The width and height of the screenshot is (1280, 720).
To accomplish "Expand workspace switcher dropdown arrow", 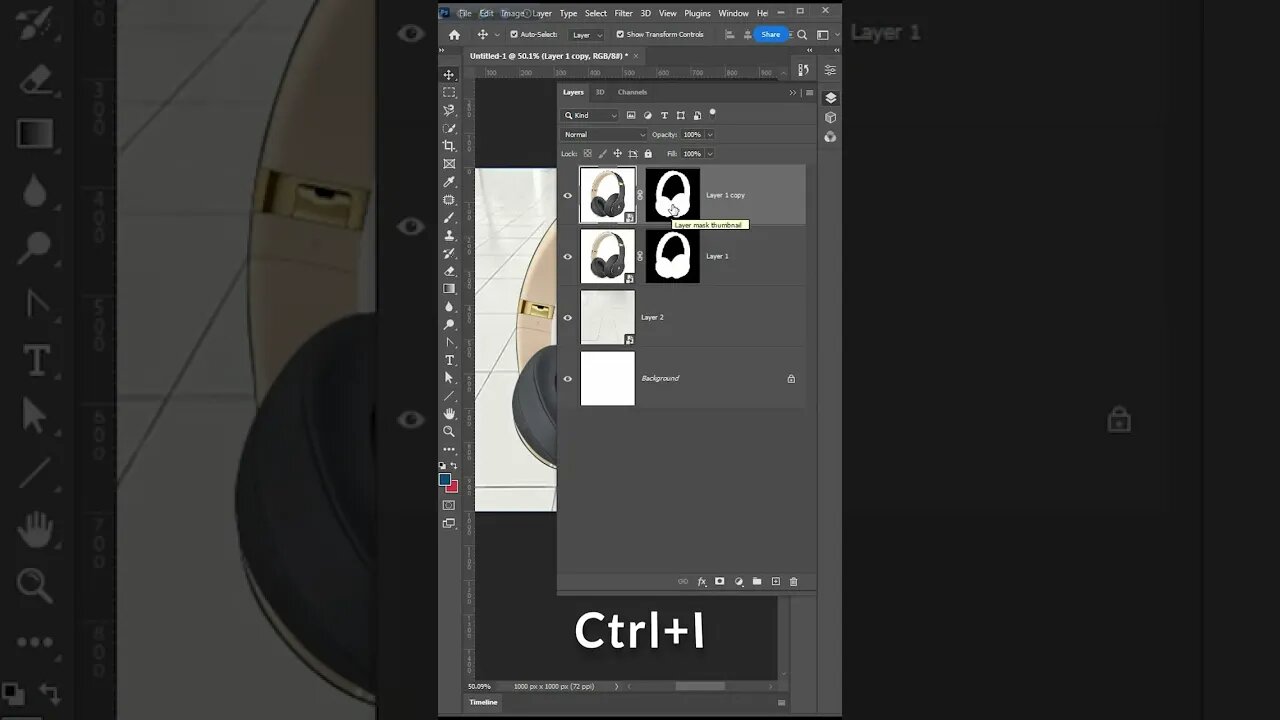I will [835, 34].
